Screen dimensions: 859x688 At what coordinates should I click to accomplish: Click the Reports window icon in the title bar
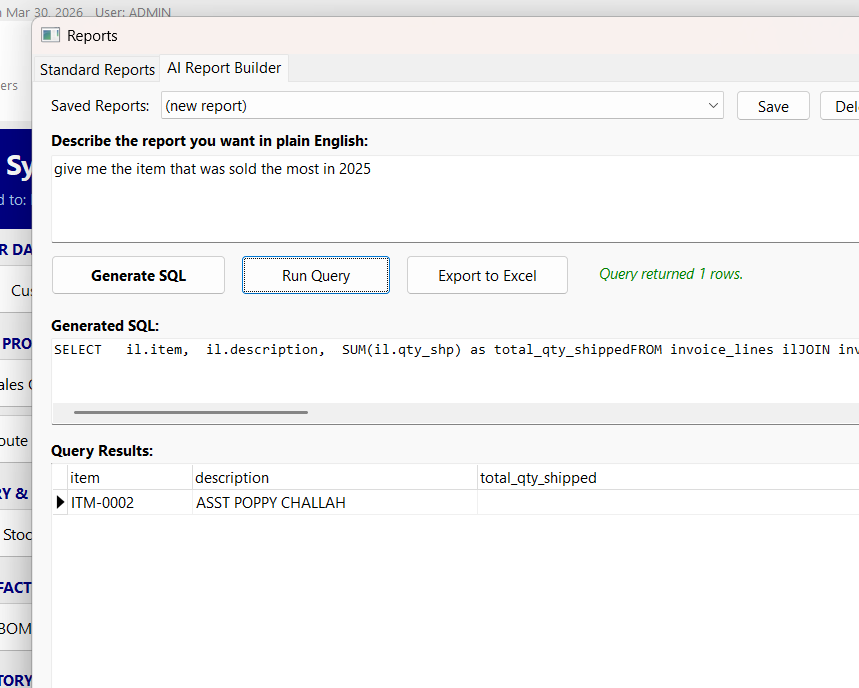(x=49, y=34)
